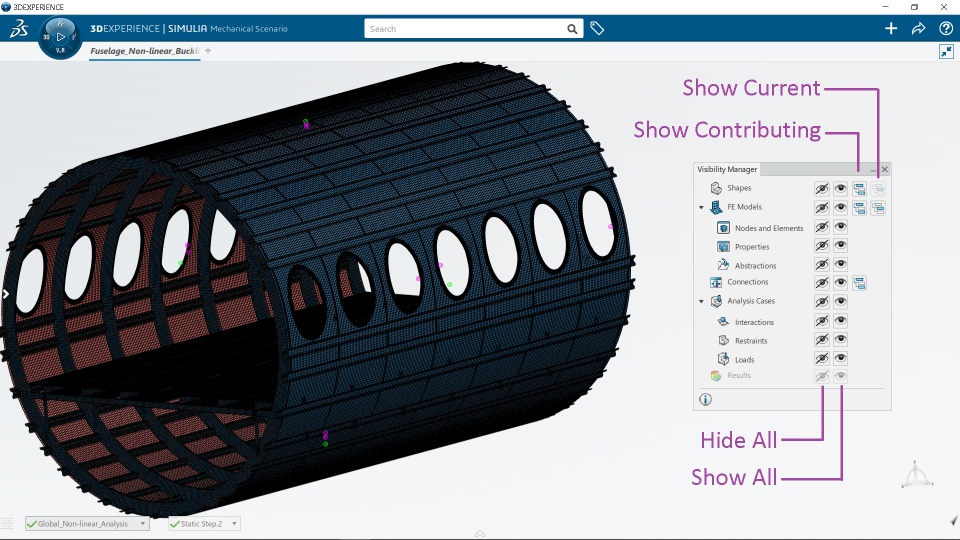Collapse the FE Models tree node
Viewport: 960px width, 540px height.
pos(702,208)
